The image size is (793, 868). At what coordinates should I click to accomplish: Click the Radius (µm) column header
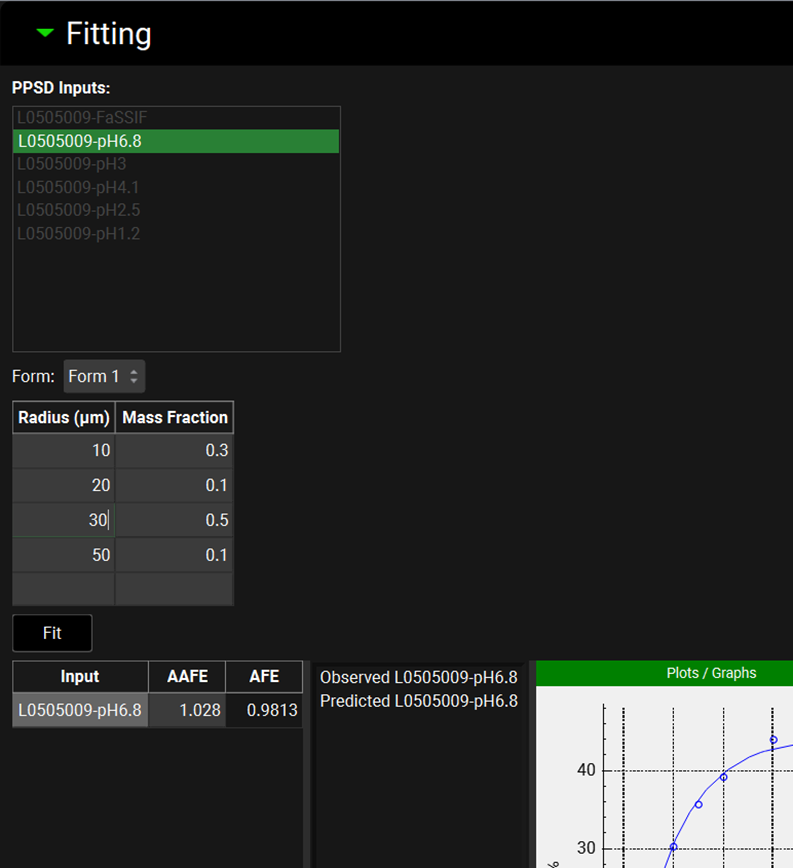(64, 418)
